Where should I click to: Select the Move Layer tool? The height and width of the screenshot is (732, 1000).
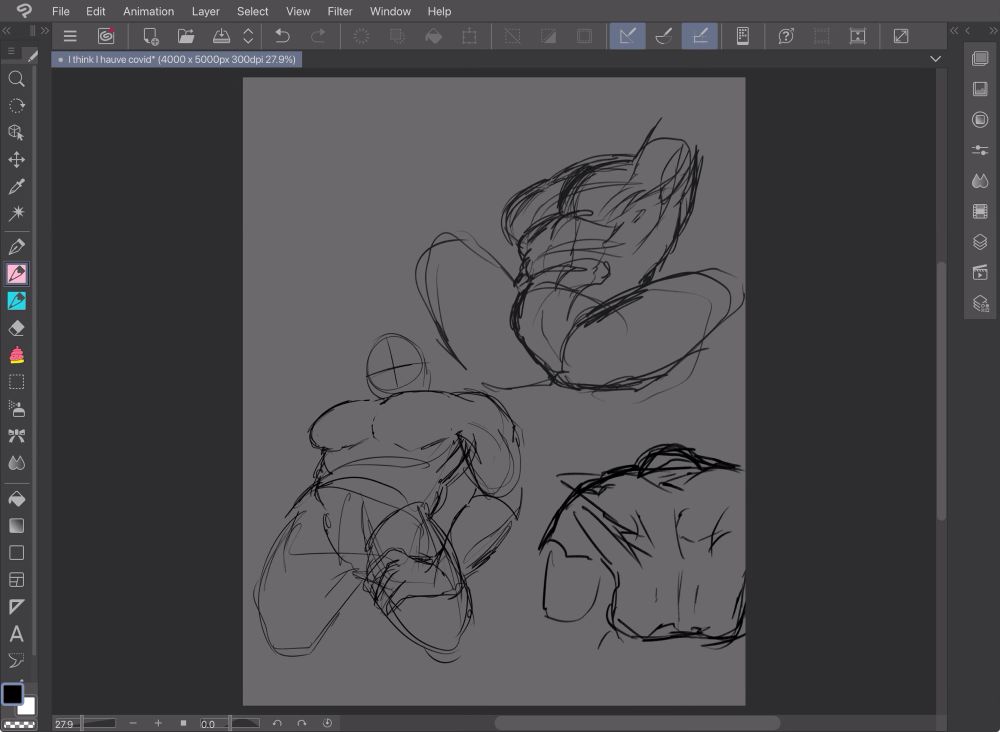[16, 160]
